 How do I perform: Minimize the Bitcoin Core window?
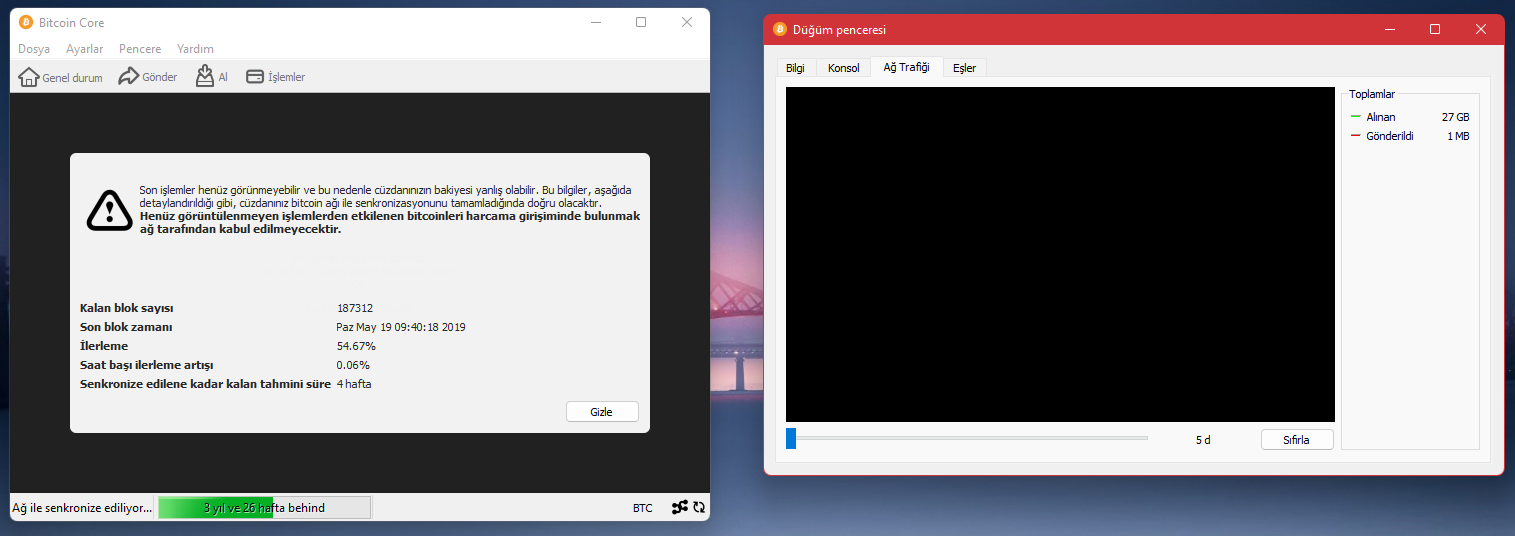tap(595, 22)
